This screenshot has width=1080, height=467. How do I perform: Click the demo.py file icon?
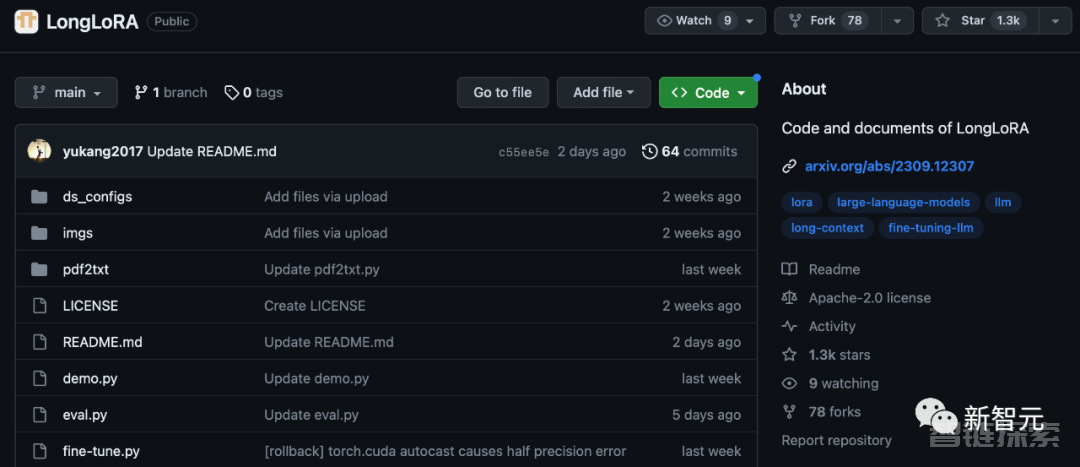tap(39, 379)
